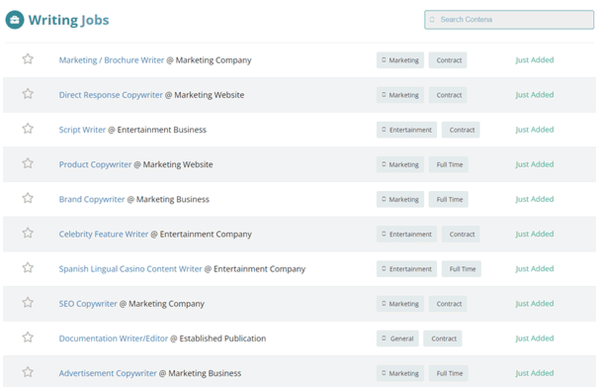The image size is (599, 390).
Task: Click Entertainment tag on Script Writer row
Action: [x=406, y=129]
